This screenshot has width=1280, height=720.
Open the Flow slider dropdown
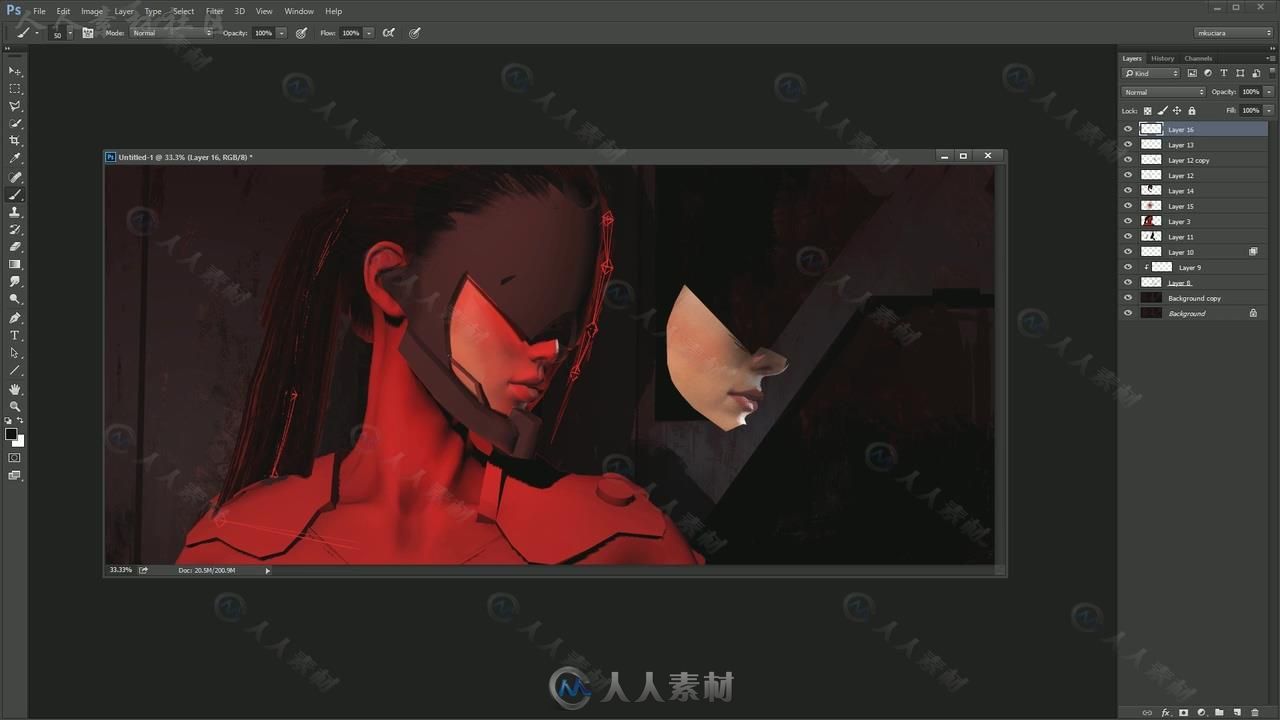(x=368, y=33)
